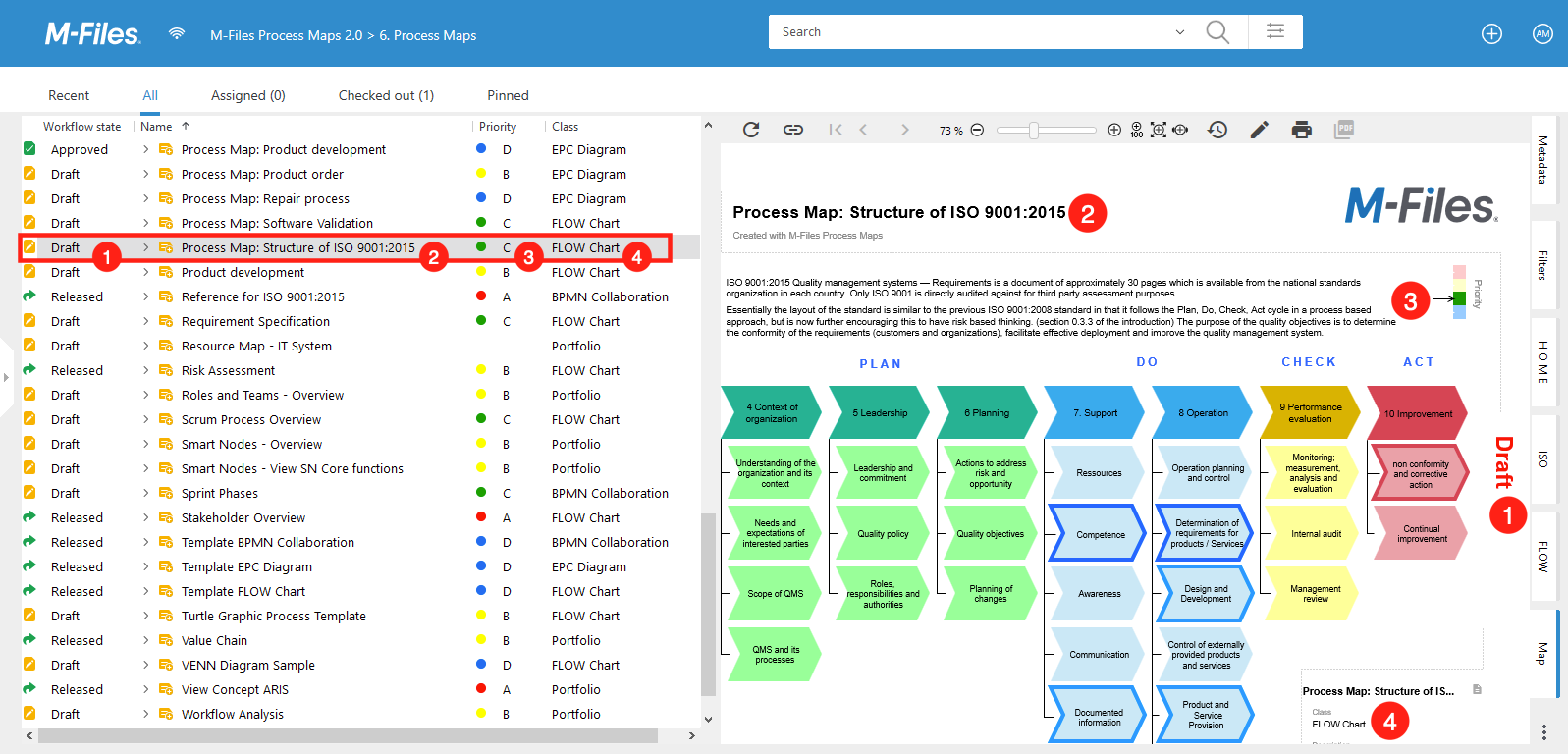Switch to the Checked out (1) tab
1568x754 pixels.
point(386,95)
